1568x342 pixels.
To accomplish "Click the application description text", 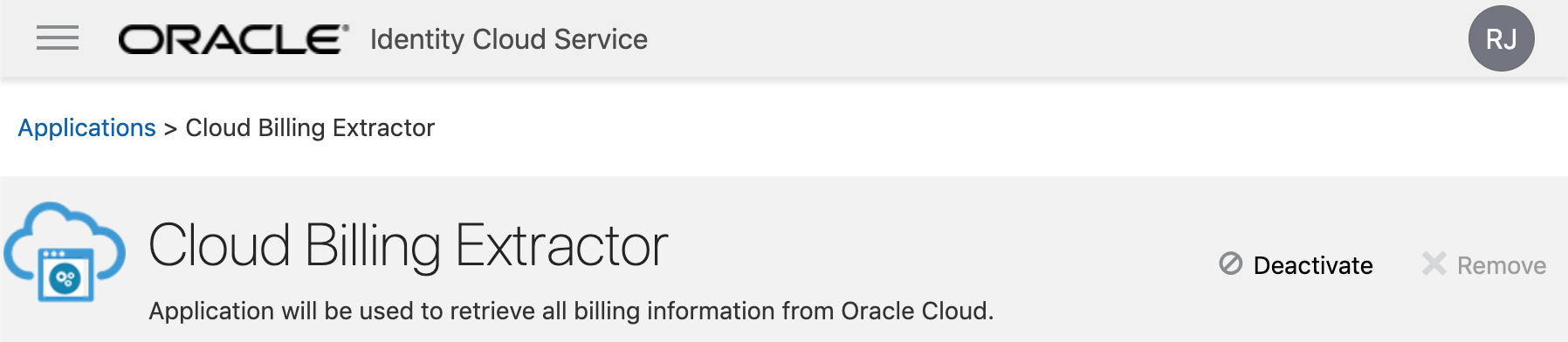I will 571,311.
